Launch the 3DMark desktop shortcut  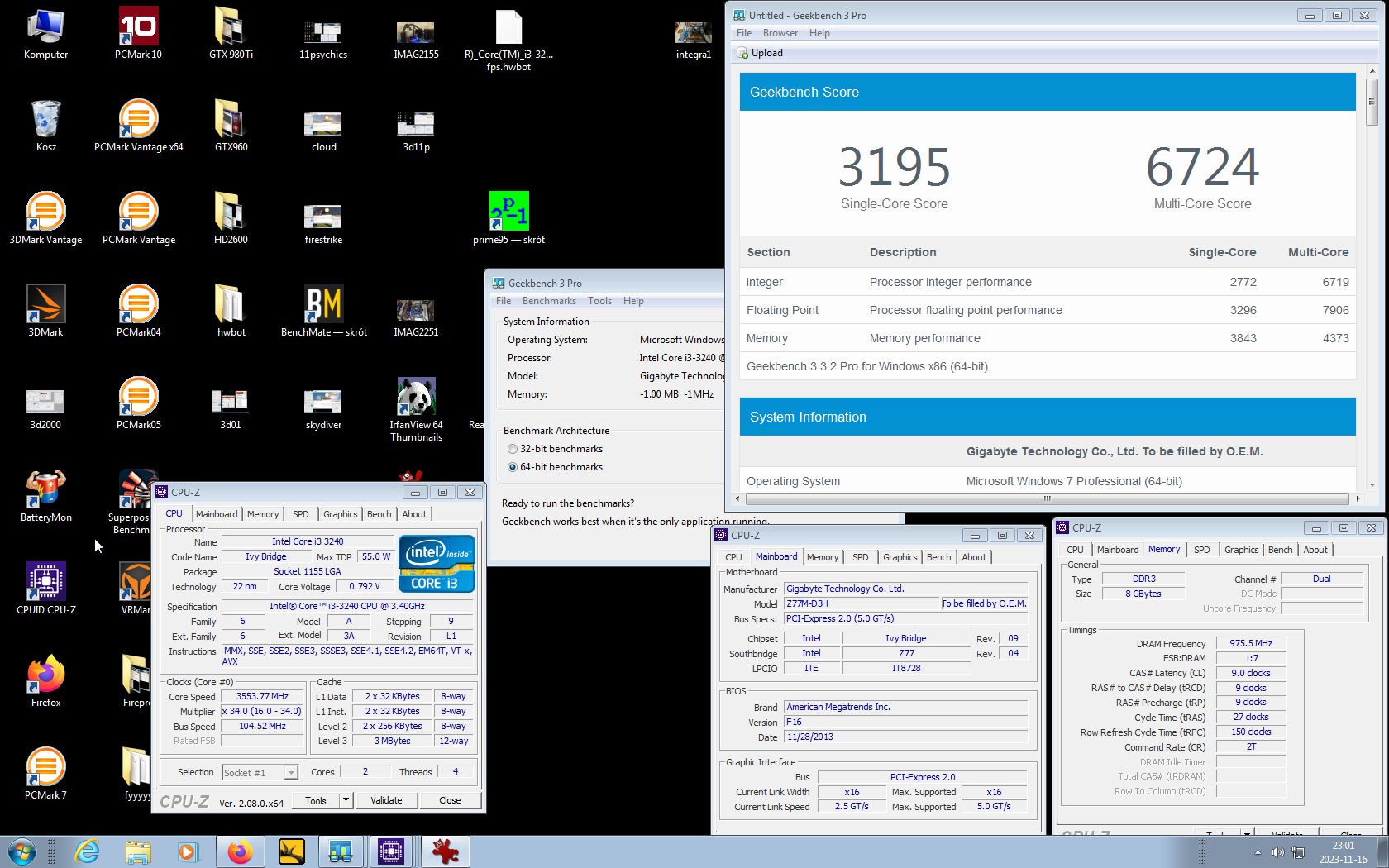pyautogui.click(x=45, y=311)
